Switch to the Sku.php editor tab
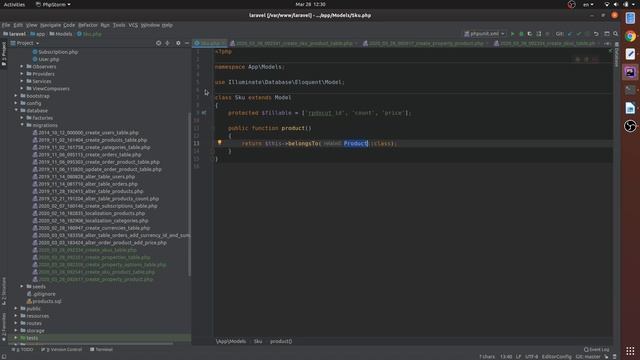 [x=210, y=43]
